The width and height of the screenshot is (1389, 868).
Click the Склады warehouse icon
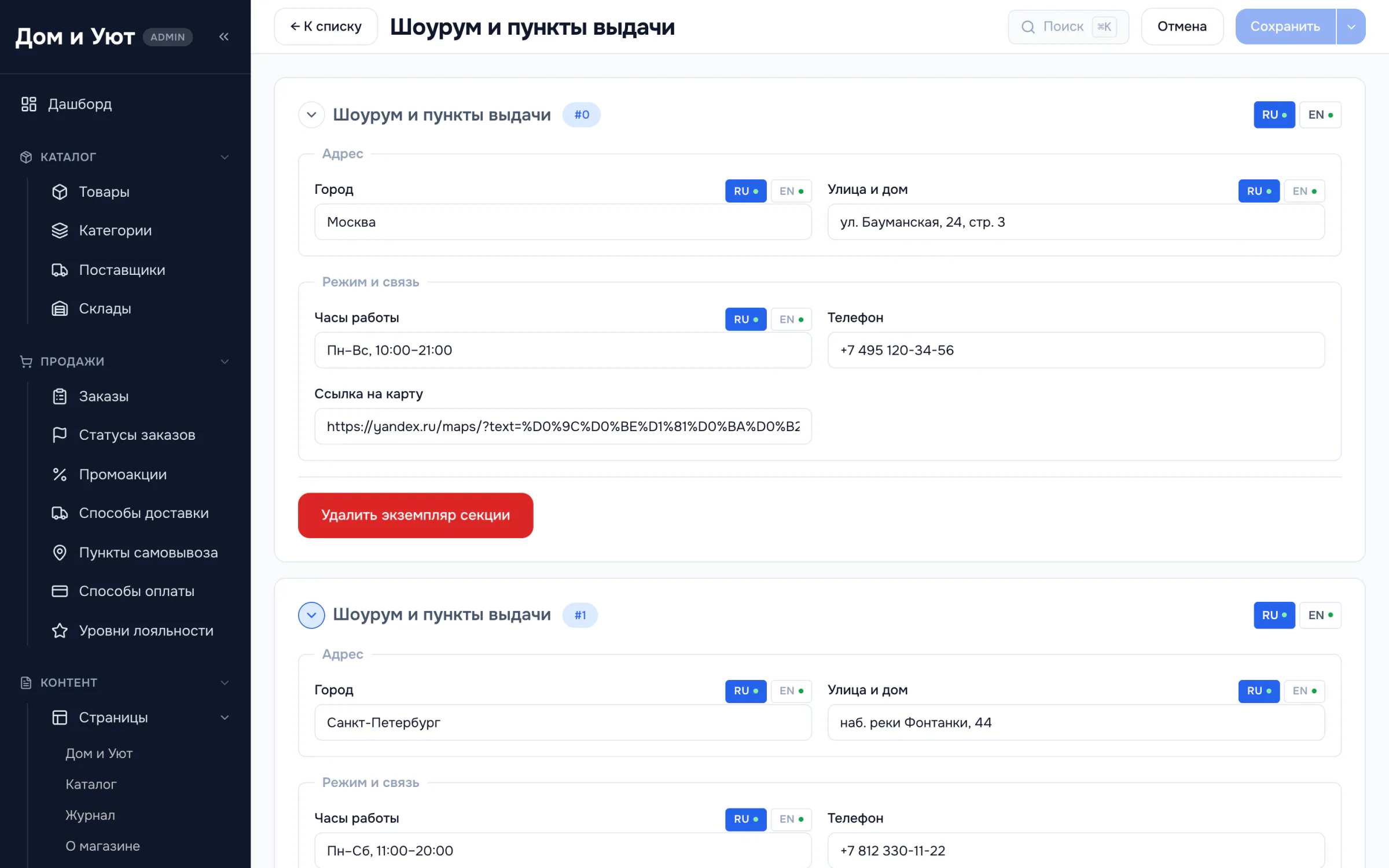pos(60,308)
